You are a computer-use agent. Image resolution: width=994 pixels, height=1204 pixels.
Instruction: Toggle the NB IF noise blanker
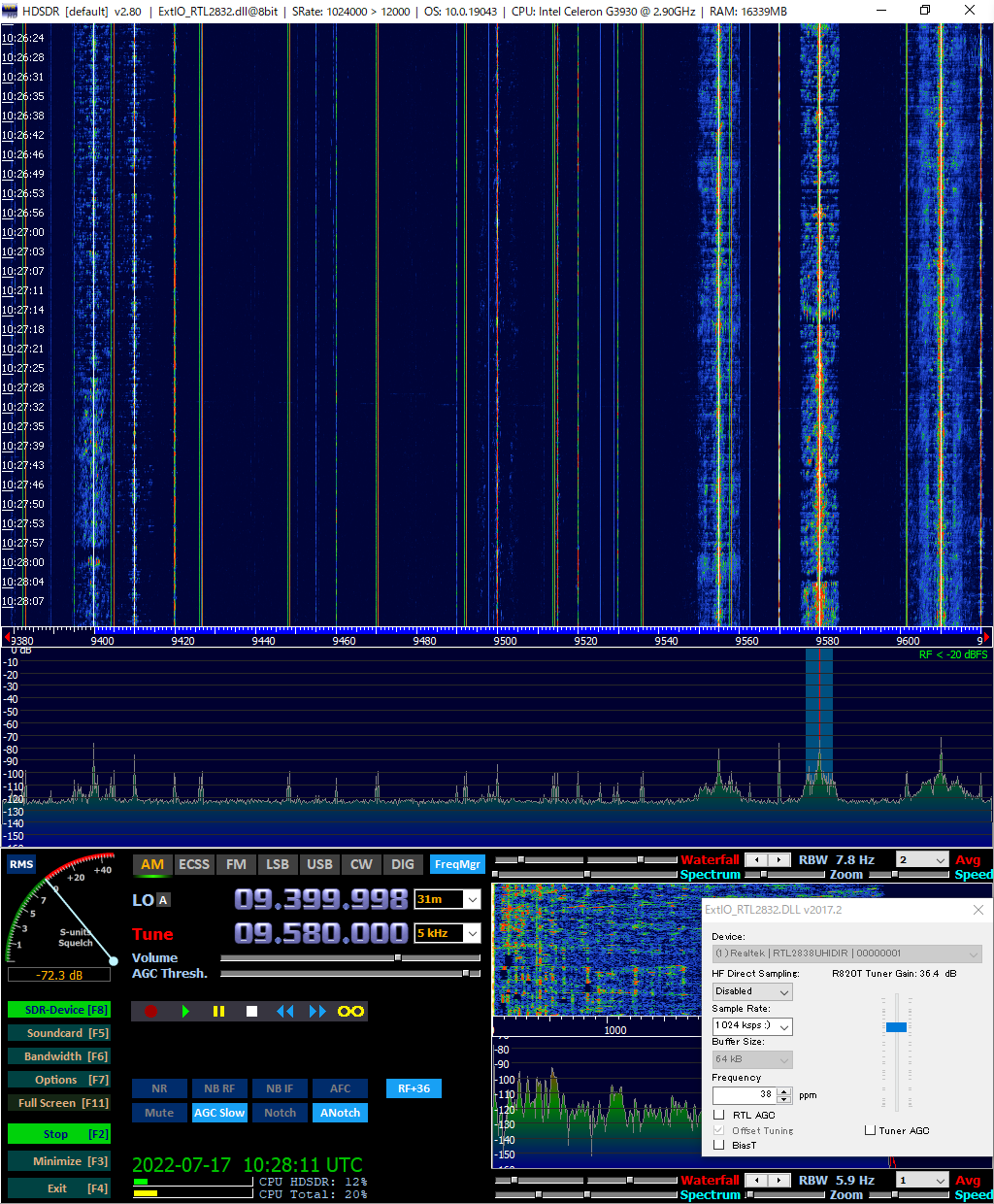tap(280, 1088)
